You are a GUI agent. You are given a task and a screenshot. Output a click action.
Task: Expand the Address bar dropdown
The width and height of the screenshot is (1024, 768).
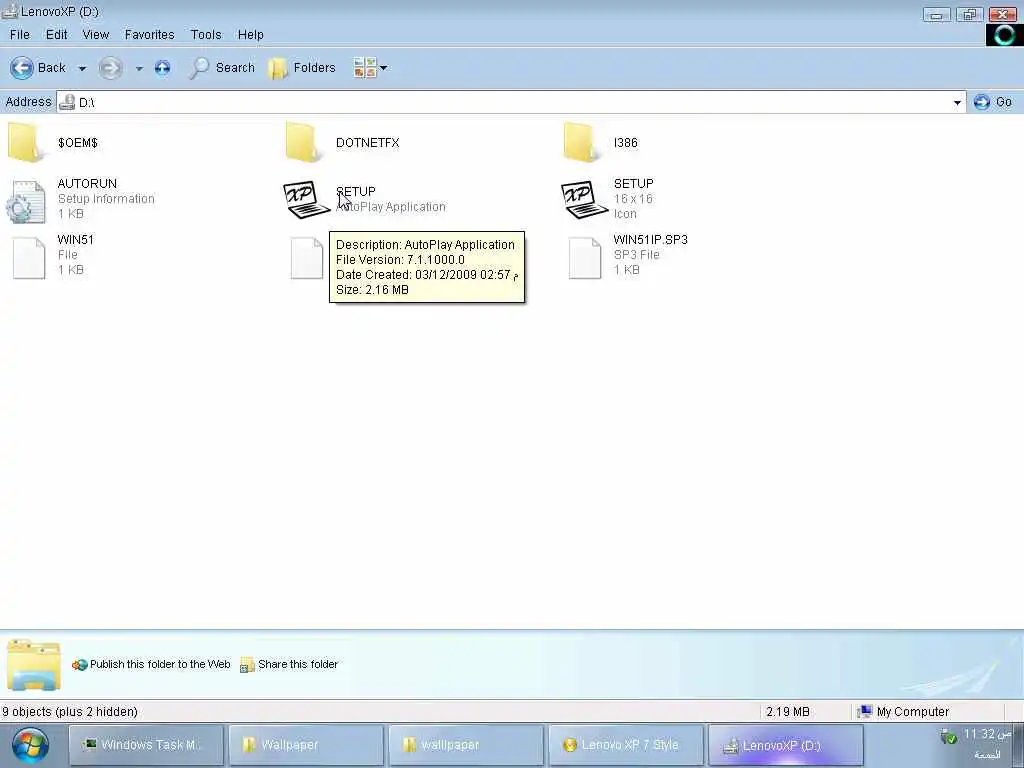(957, 103)
